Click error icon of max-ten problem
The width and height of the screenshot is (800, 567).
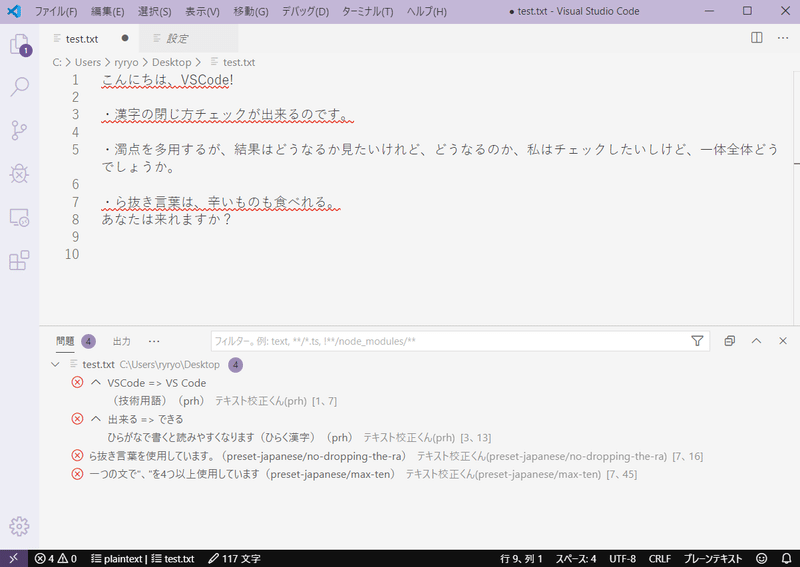[77, 474]
